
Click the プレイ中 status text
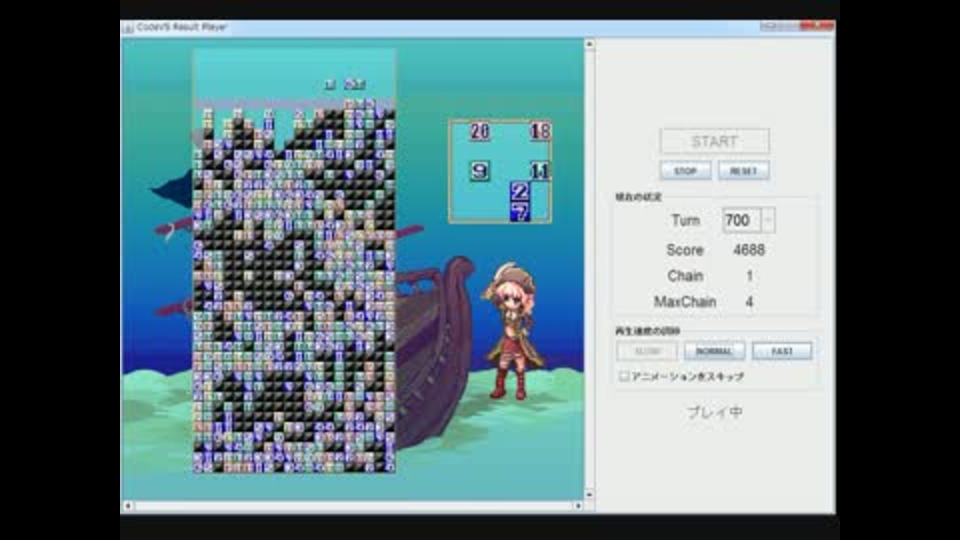pos(714,413)
